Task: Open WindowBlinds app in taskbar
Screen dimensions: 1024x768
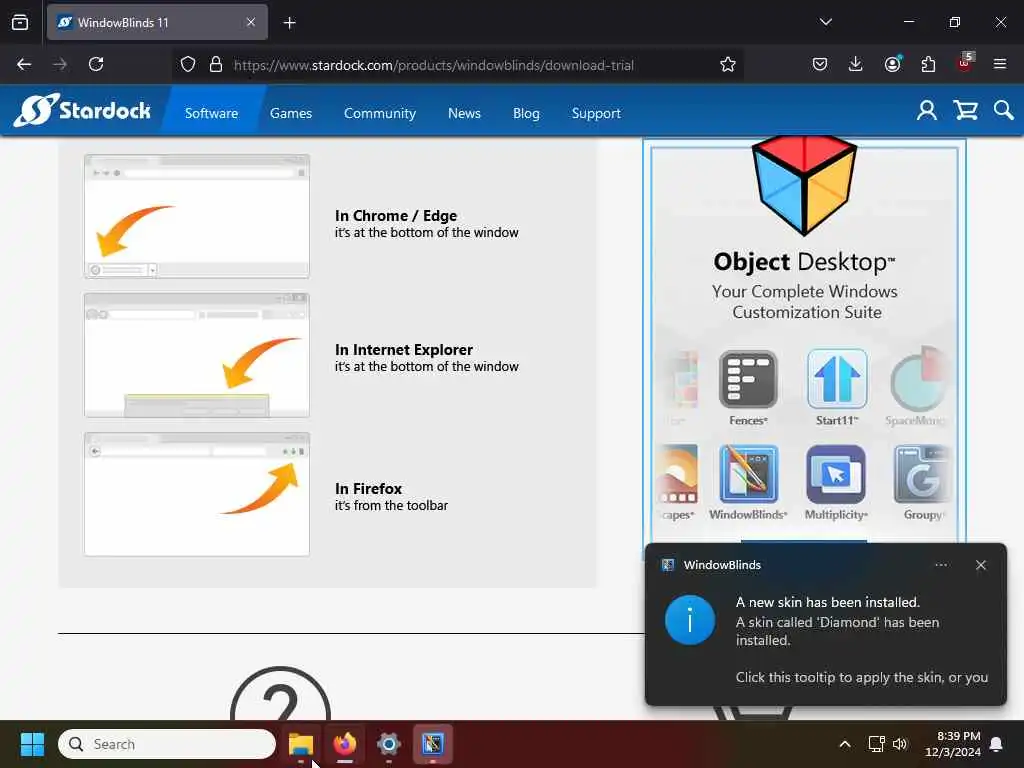Action: click(432, 744)
